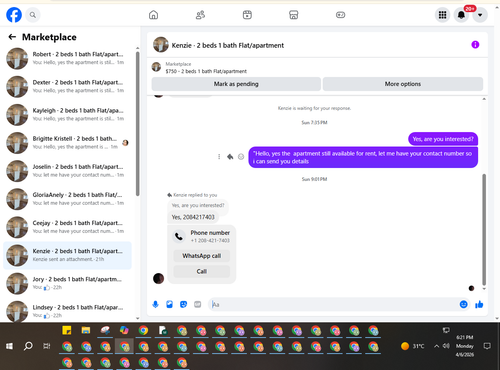Select the Kenzie conversation
The image size is (500, 370).
click(x=67, y=255)
